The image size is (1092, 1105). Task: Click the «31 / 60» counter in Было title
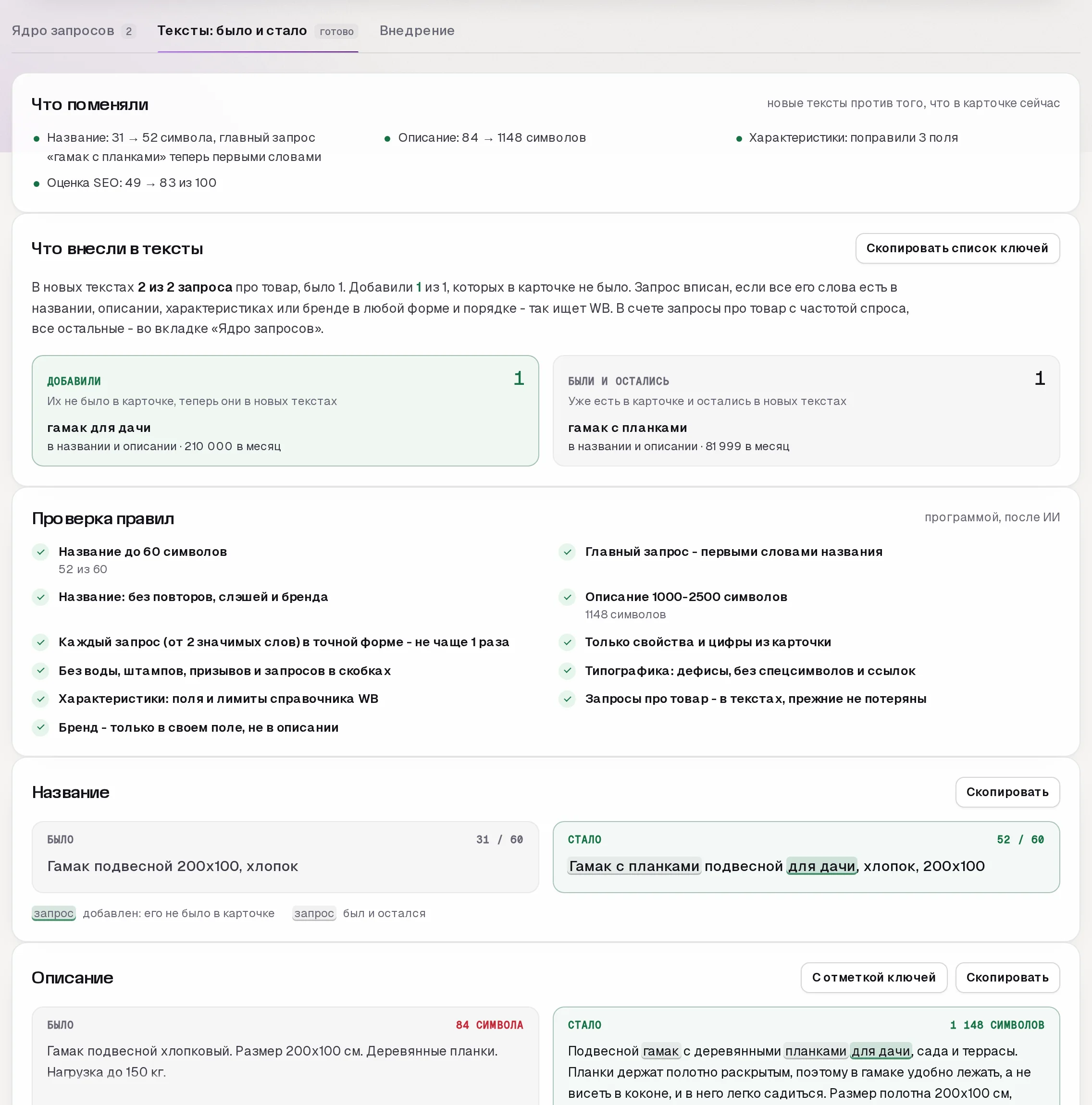500,840
